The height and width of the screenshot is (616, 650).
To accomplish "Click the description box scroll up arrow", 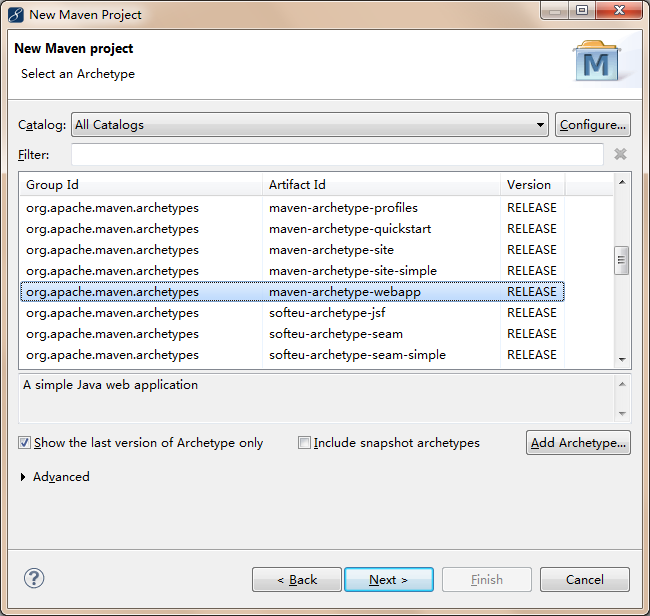I will 622,384.
